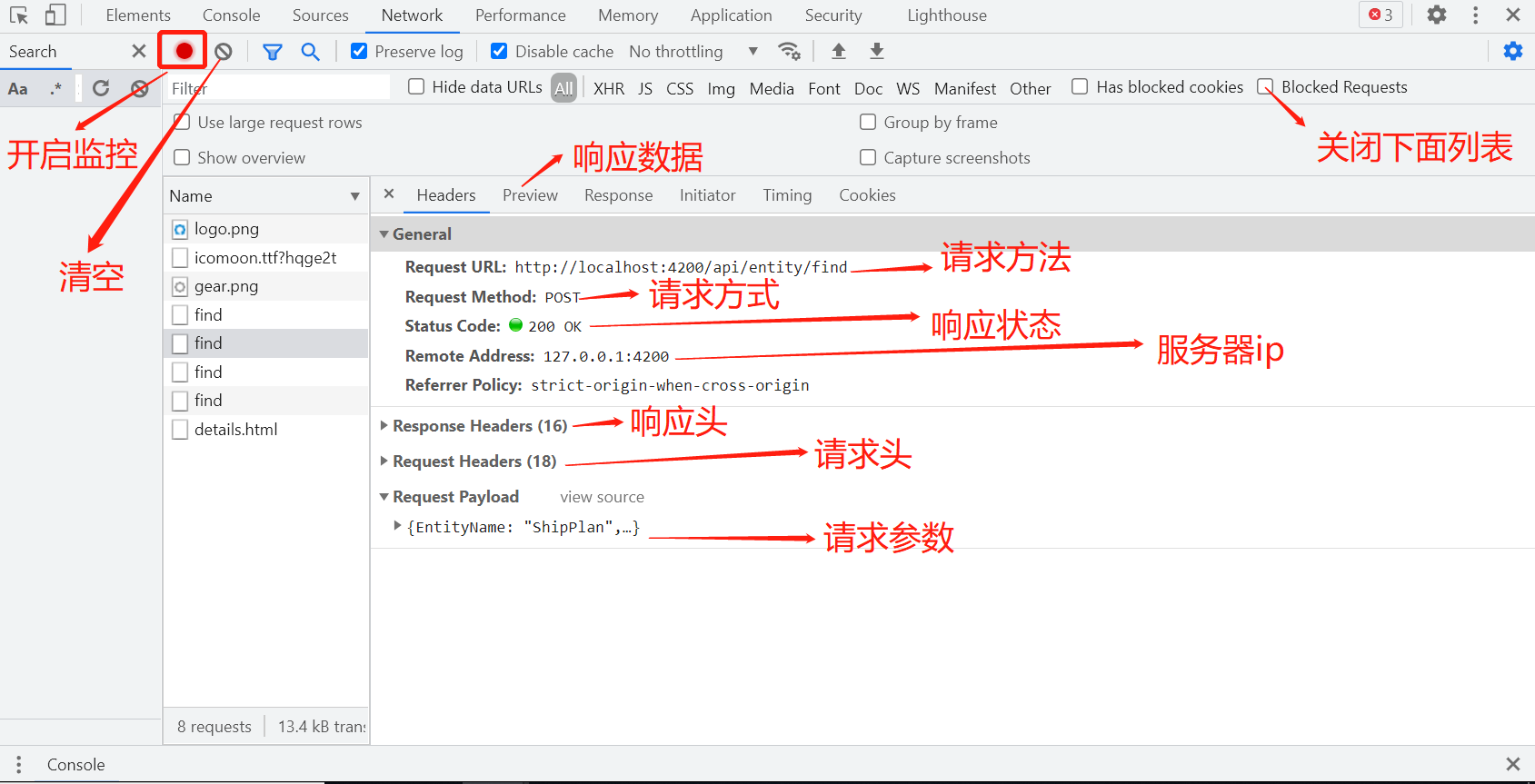The width and height of the screenshot is (1535, 784).
Task: Open the Cookies tab
Action: (x=867, y=195)
